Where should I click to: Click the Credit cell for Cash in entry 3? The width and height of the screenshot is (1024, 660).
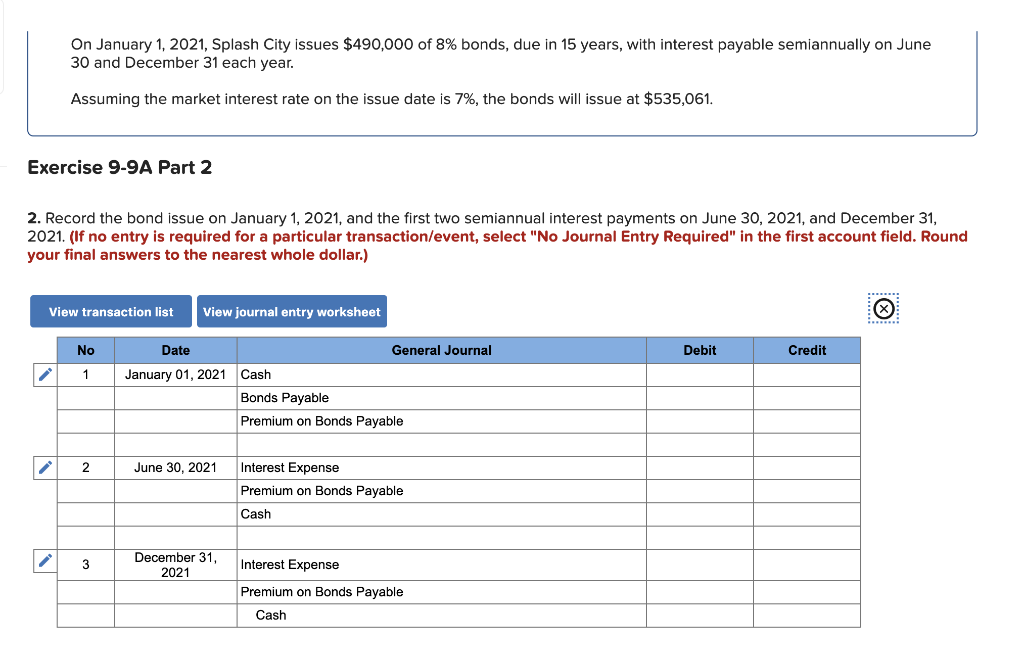click(x=806, y=614)
